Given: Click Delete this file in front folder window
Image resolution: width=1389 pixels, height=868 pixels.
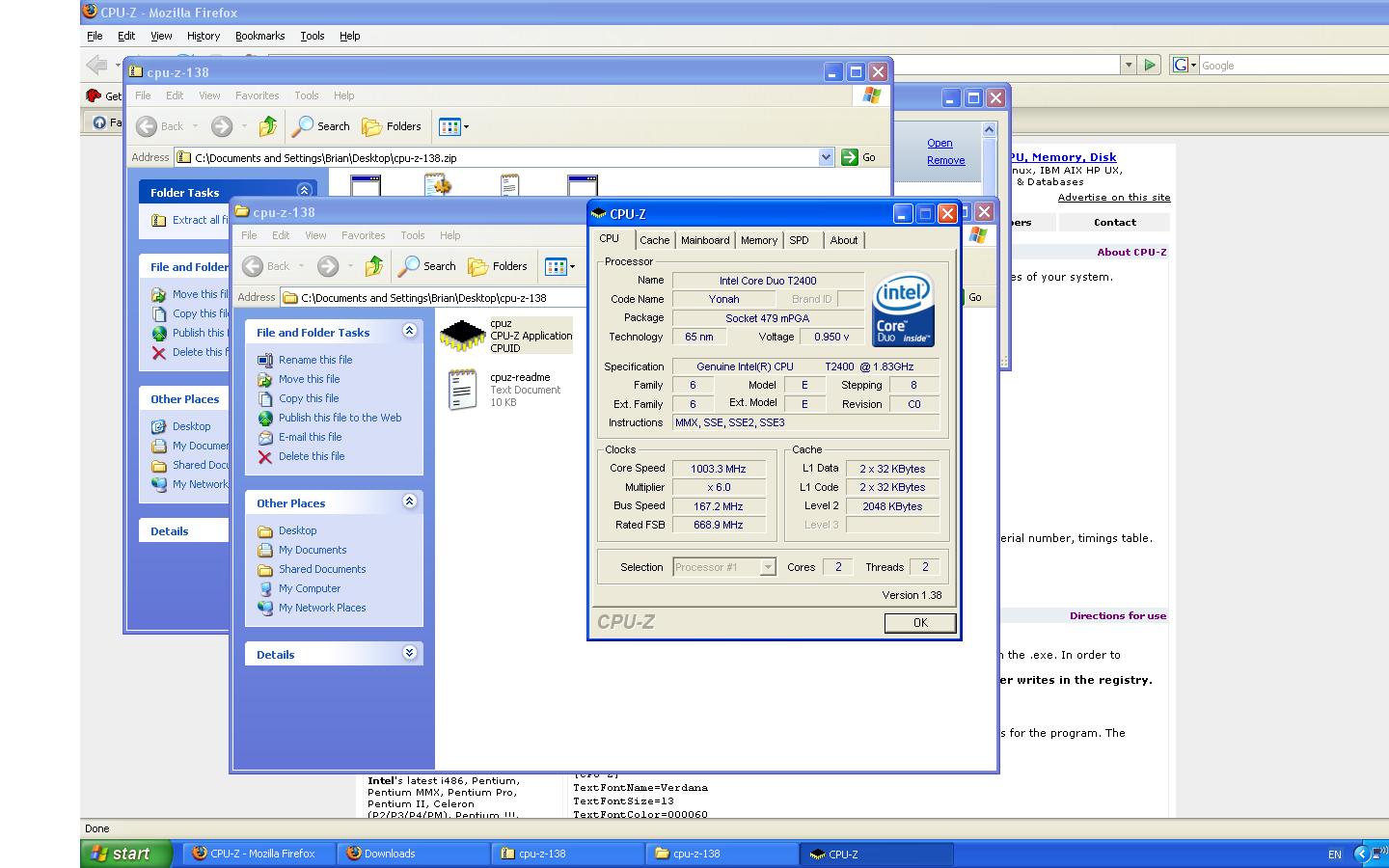Looking at the screenshot, I should click(x=312, y=456).
